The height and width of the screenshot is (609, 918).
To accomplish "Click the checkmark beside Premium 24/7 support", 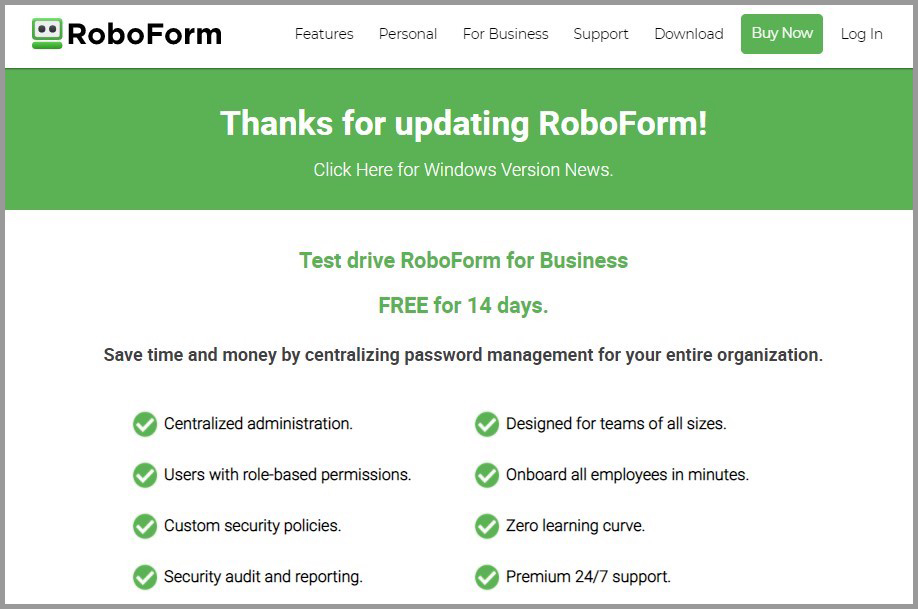I will (x=487, y=577).
